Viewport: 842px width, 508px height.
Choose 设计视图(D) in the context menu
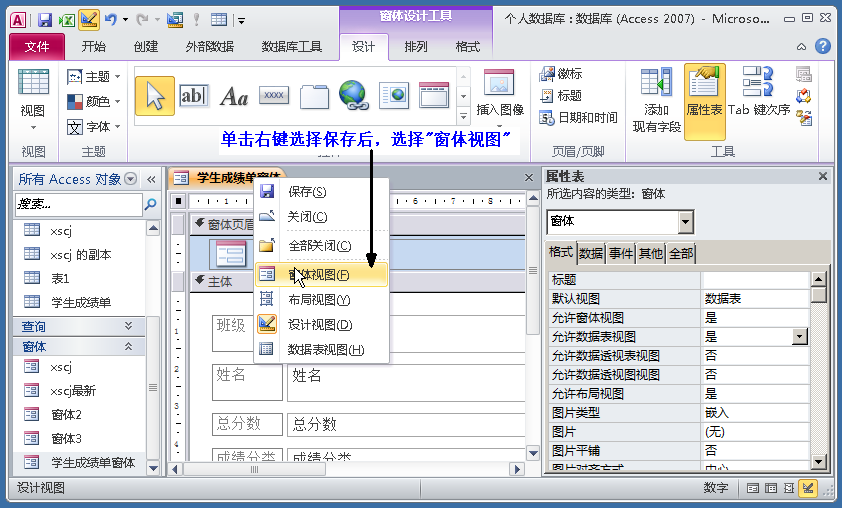(x=321, y=325)
